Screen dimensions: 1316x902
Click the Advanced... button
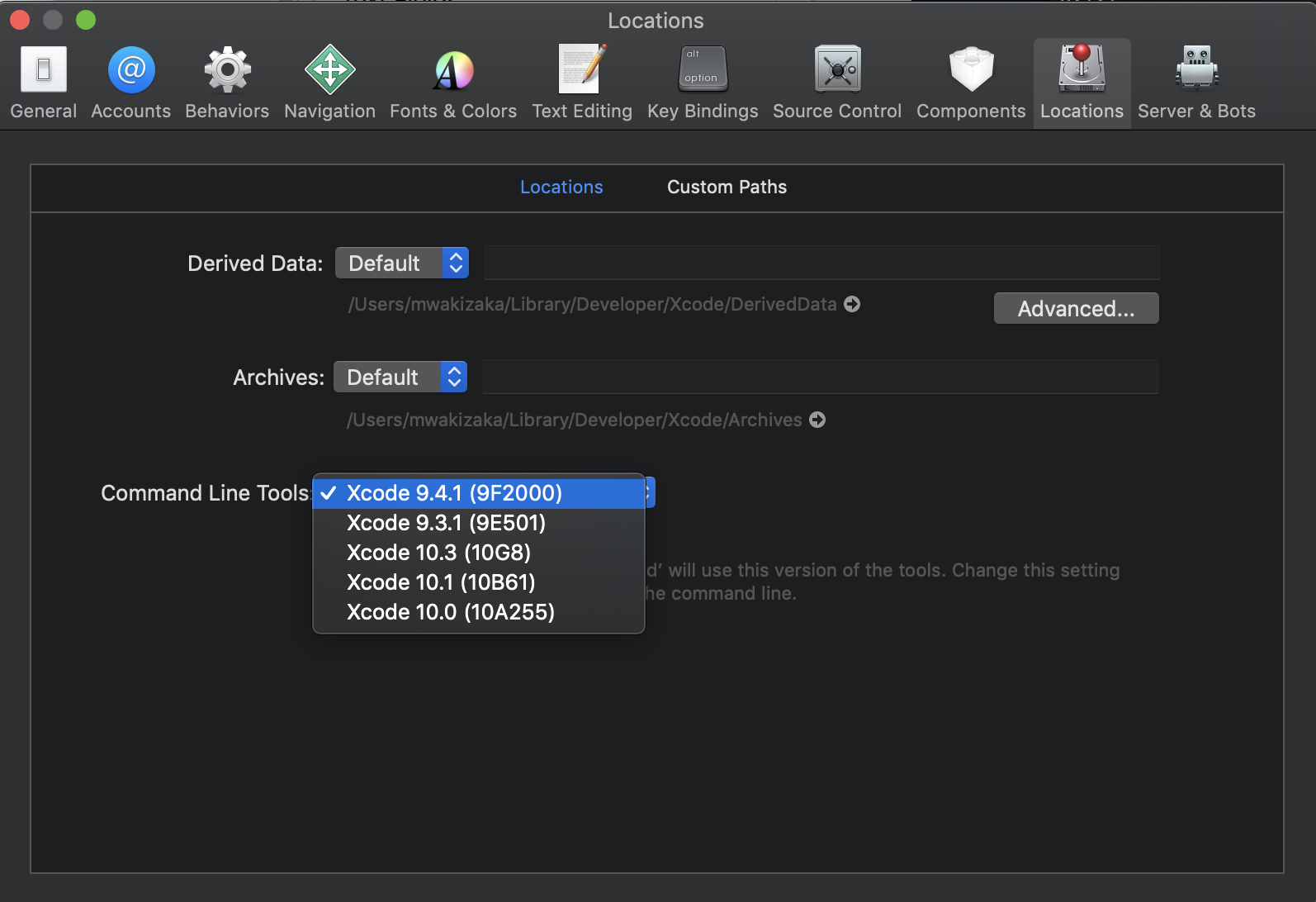(x=1076, y=308)
